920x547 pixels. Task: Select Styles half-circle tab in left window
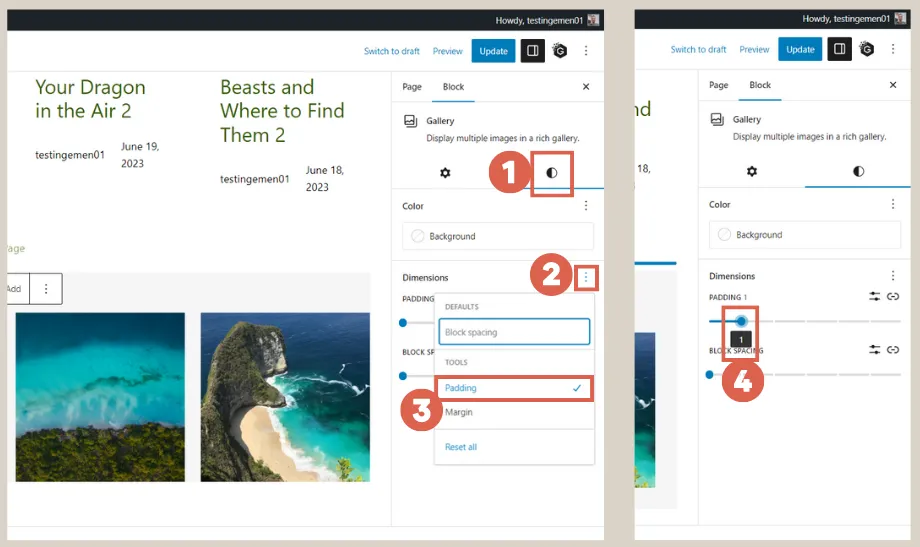(552, 173)
